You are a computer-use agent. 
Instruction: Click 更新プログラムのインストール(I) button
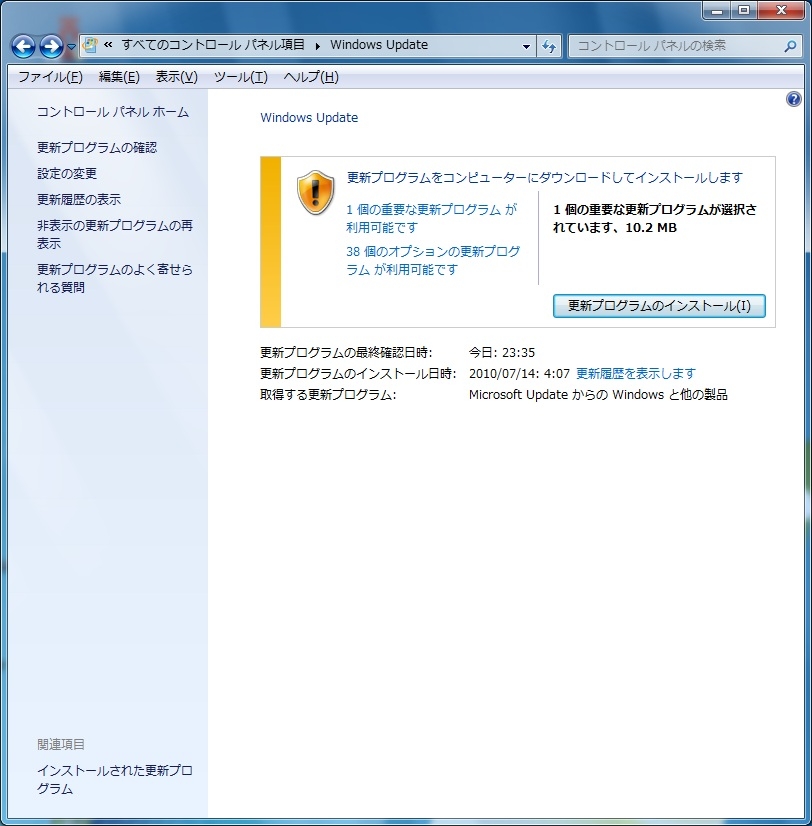[659, 306]
